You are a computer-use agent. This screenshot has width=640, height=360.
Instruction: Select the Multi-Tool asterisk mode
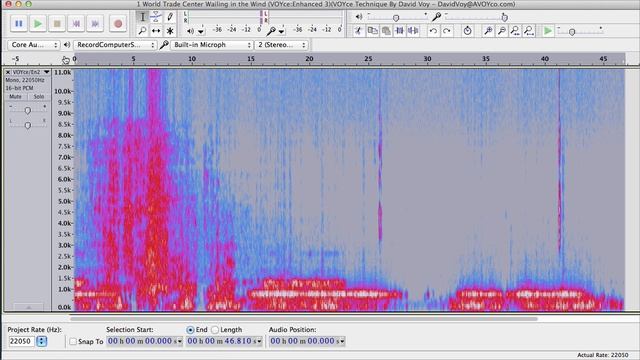(170, 31)
